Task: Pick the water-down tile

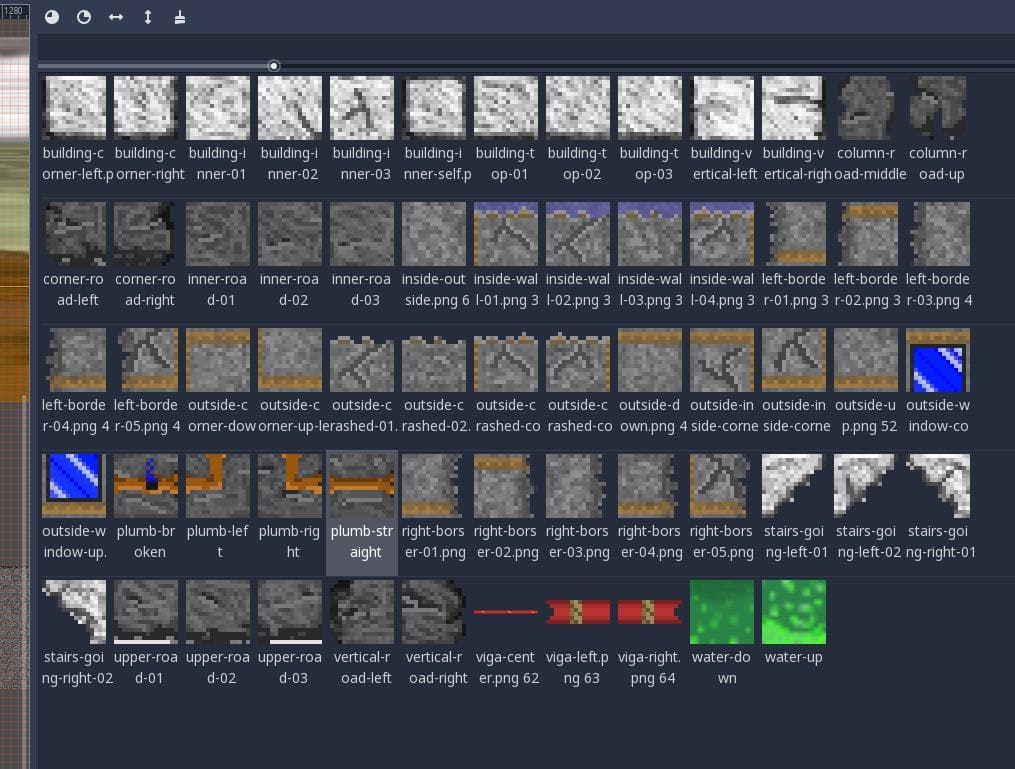Action: 722,633
